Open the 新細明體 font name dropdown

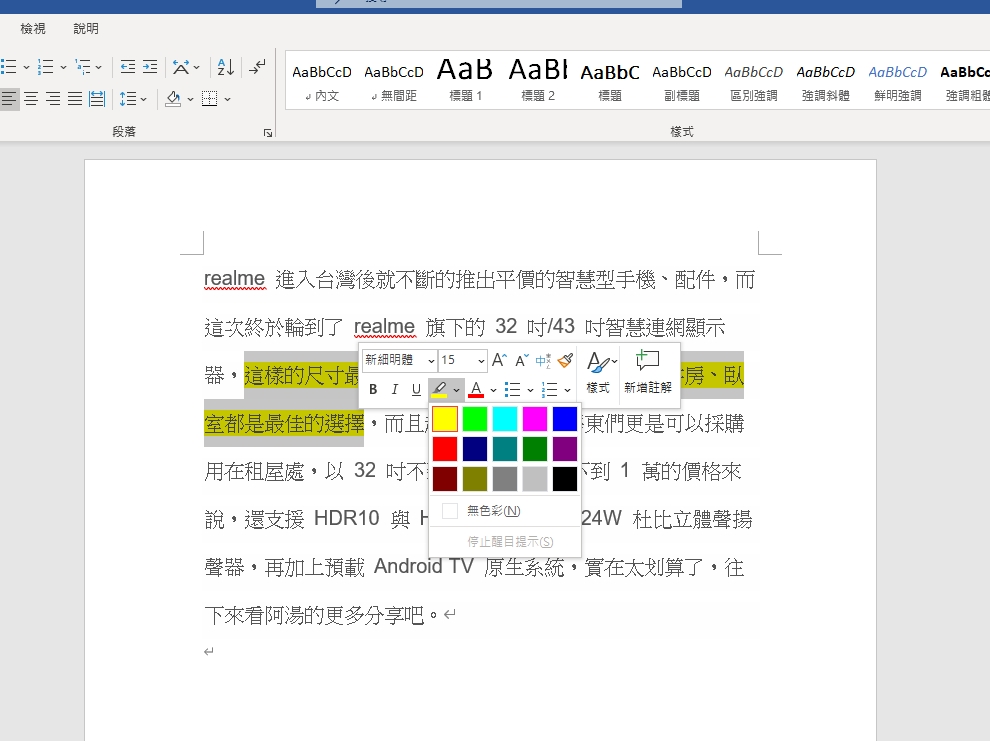click(431, 360)
